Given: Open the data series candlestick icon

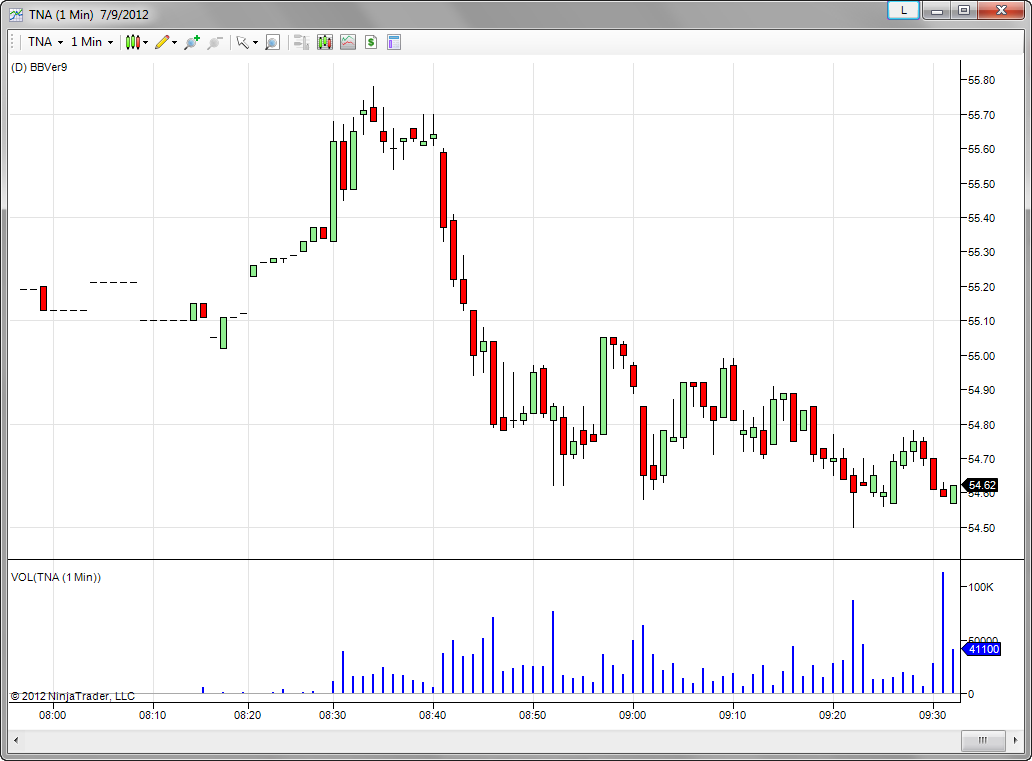Looking at the screenshot, I should point(324,42).
